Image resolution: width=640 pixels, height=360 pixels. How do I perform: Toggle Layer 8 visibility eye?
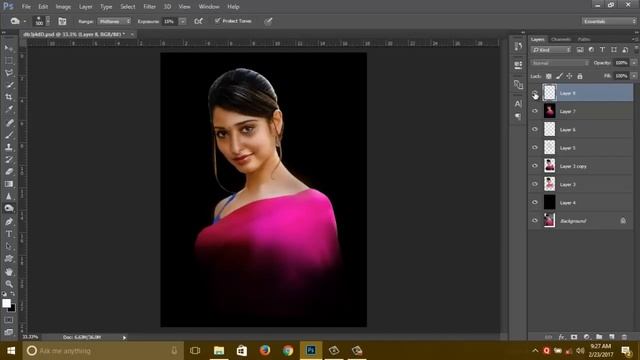[535, 93]
